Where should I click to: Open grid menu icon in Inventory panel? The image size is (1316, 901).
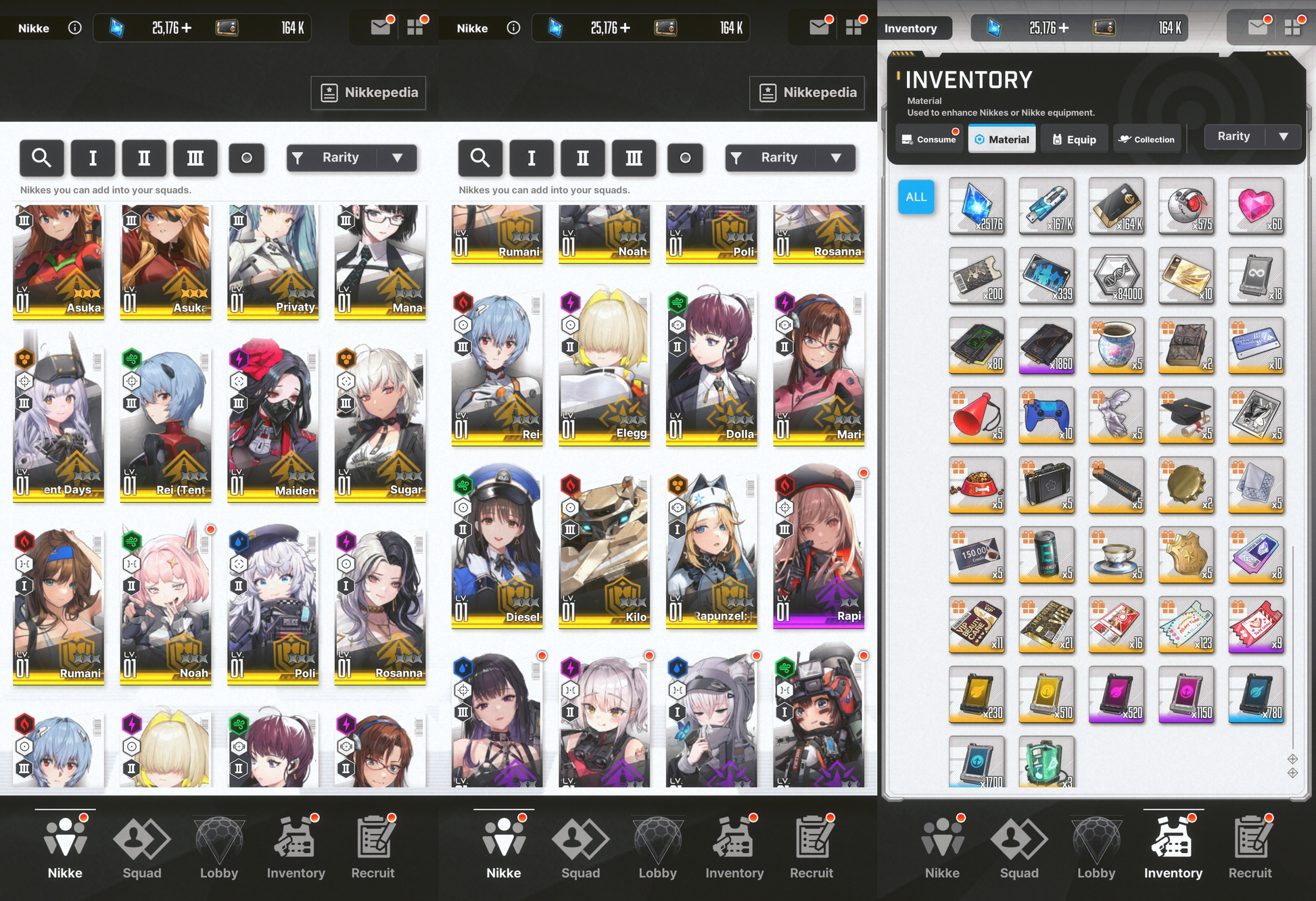point(1292,28)
